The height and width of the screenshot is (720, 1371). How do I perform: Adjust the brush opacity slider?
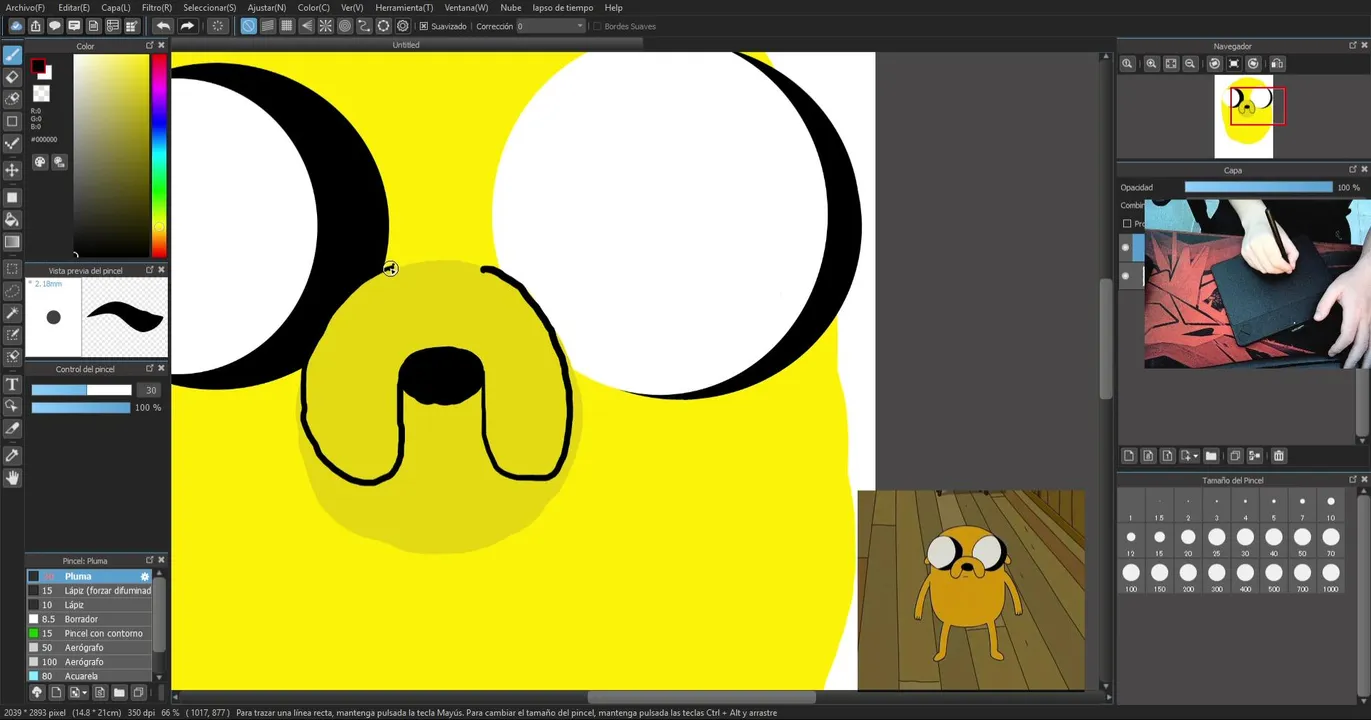tap(81, 408)
